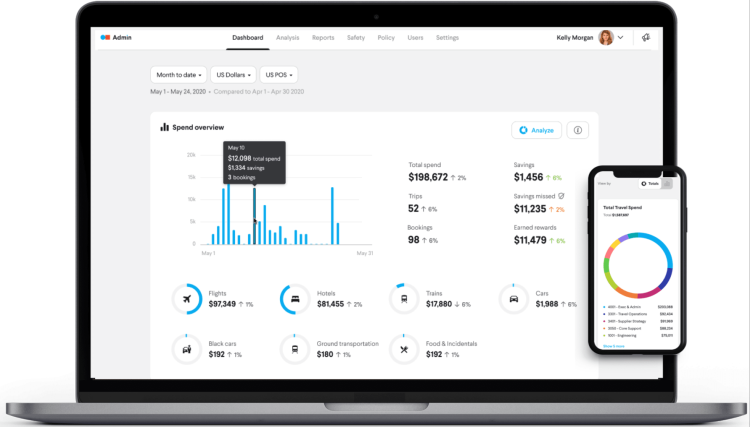
Task: Click the Kelly Morgan user name
Action: [x=574, y=37]
